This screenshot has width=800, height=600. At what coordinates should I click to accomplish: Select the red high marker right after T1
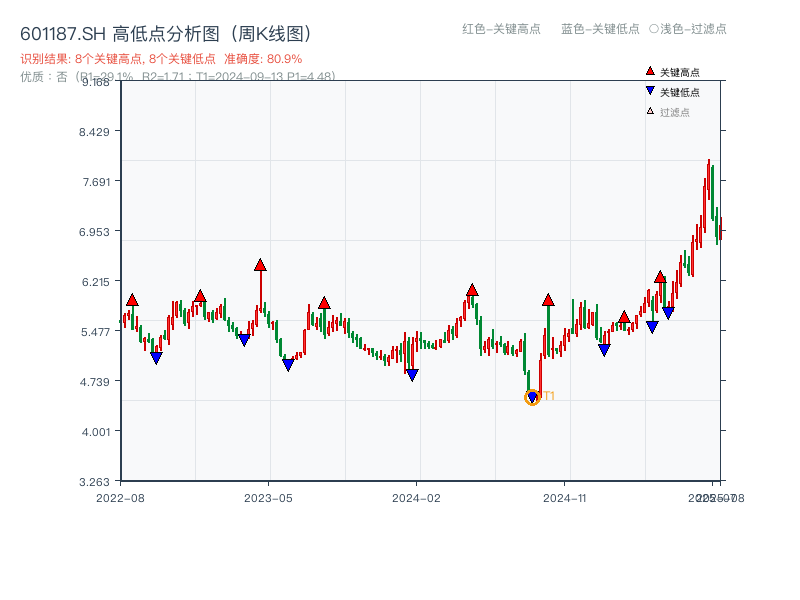click(x=548, y=300)
